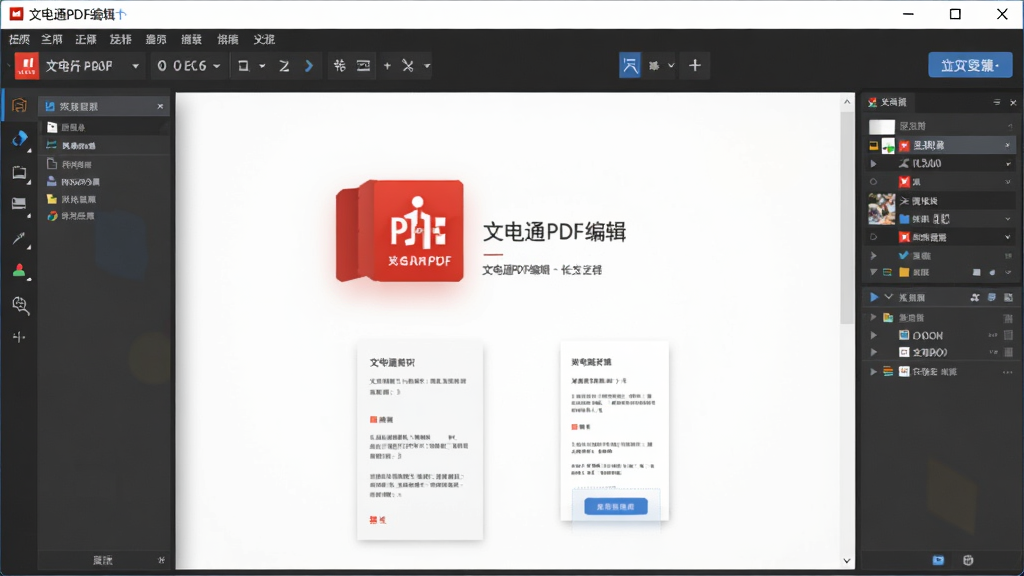The height and width of the screenshot is (576, 1024).
Task: Toggle the small square on the folder-image row
Action: pyautogui.click(x=1008, y=317)
